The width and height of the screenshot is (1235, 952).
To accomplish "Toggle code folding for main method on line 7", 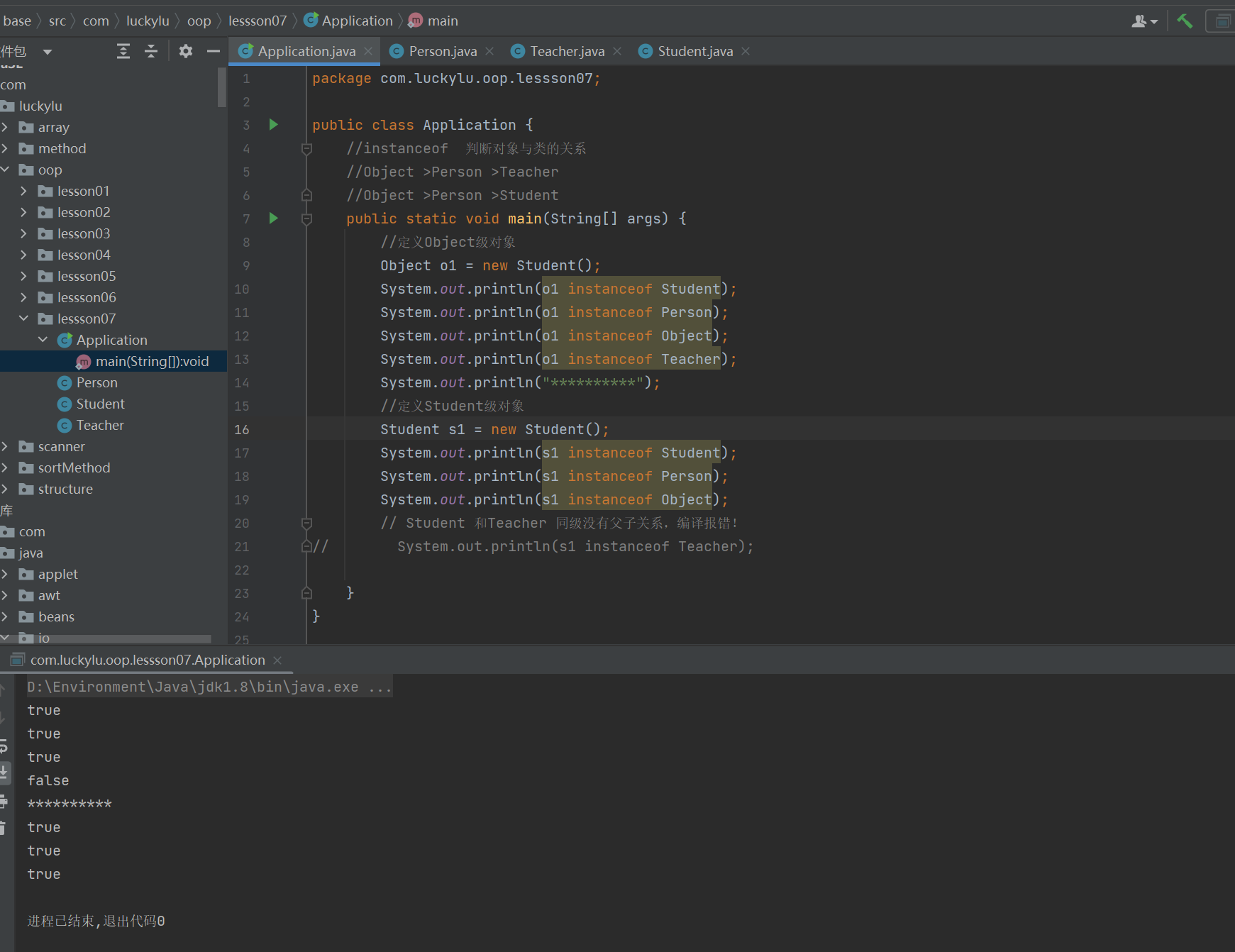I will 306,219.
